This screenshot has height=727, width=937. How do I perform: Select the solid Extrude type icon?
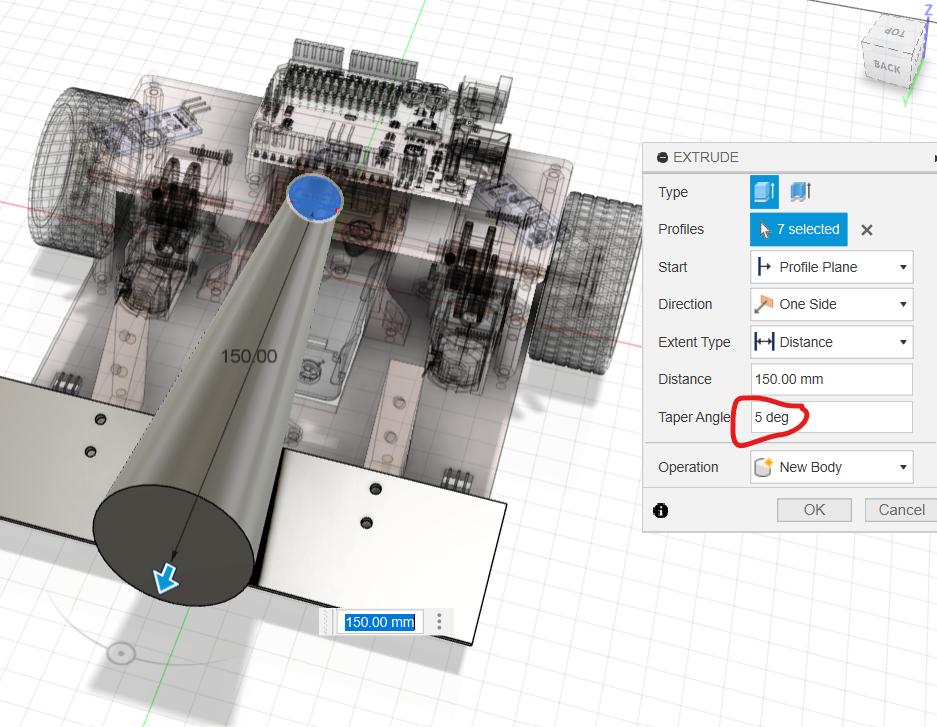[x=764, y=192]
